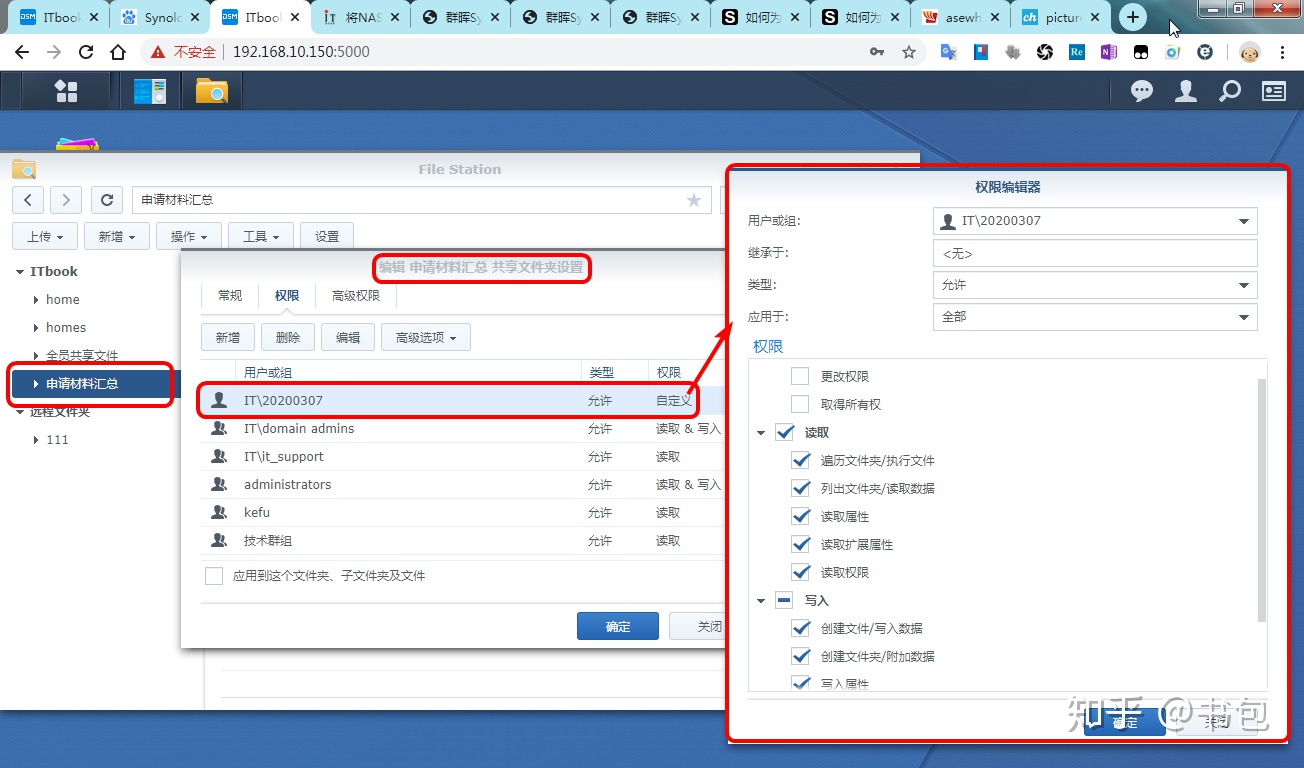This screenshot has height=768, width=1304.
Task: Click the File Station path field
Action: click(x=420, y=200)
